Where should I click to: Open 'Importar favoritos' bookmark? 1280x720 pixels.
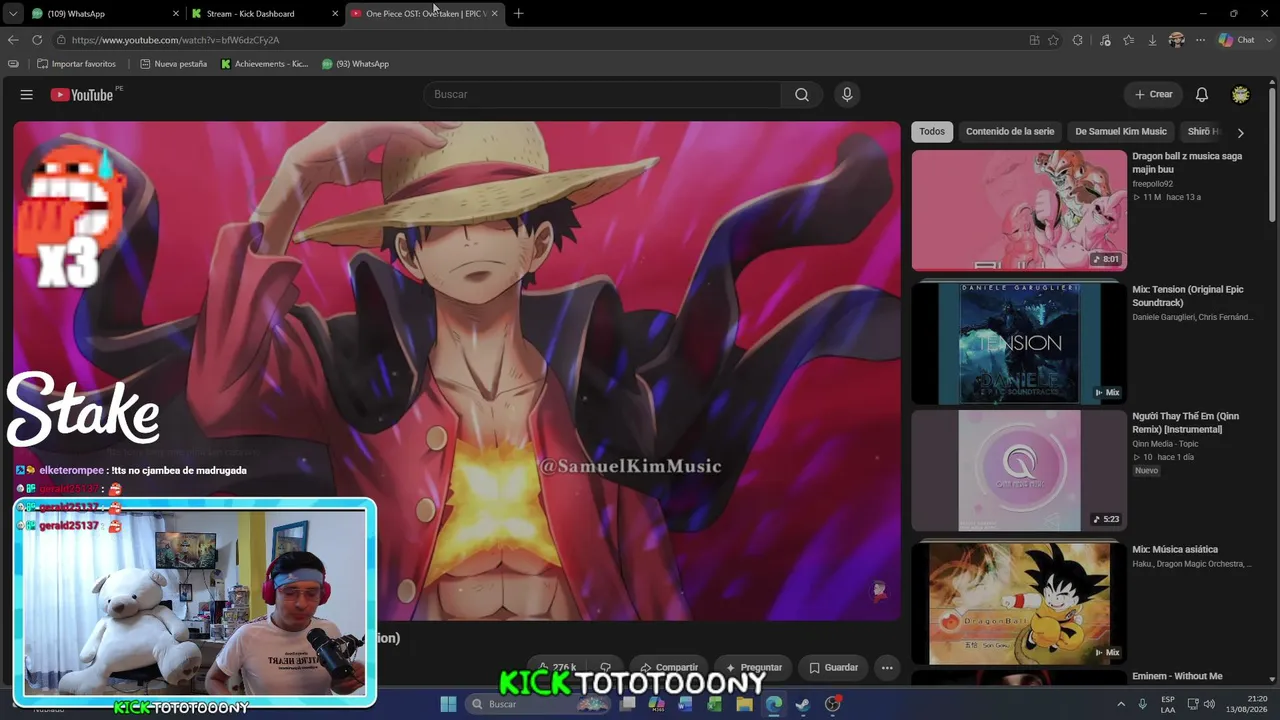tap(76, 64)
